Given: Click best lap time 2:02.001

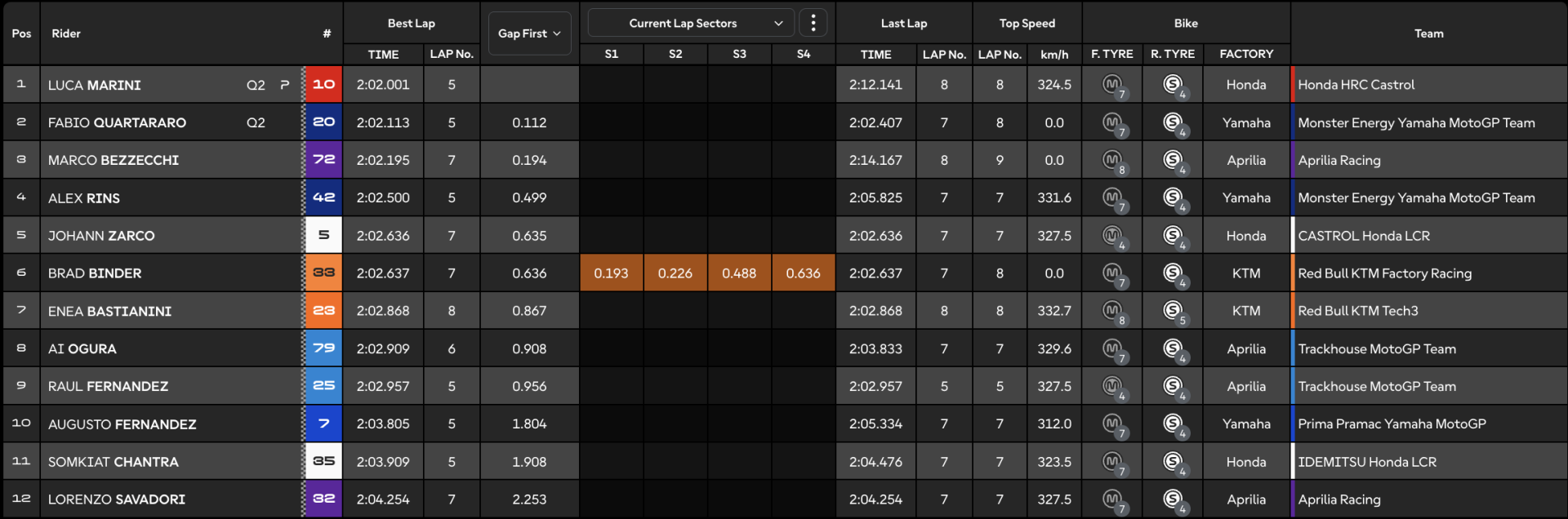Looking at the screenshot, I should tap(383, 85).
